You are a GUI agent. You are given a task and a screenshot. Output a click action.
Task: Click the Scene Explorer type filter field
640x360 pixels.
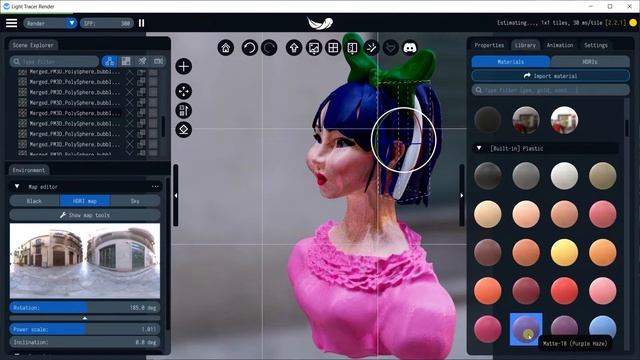54,62
